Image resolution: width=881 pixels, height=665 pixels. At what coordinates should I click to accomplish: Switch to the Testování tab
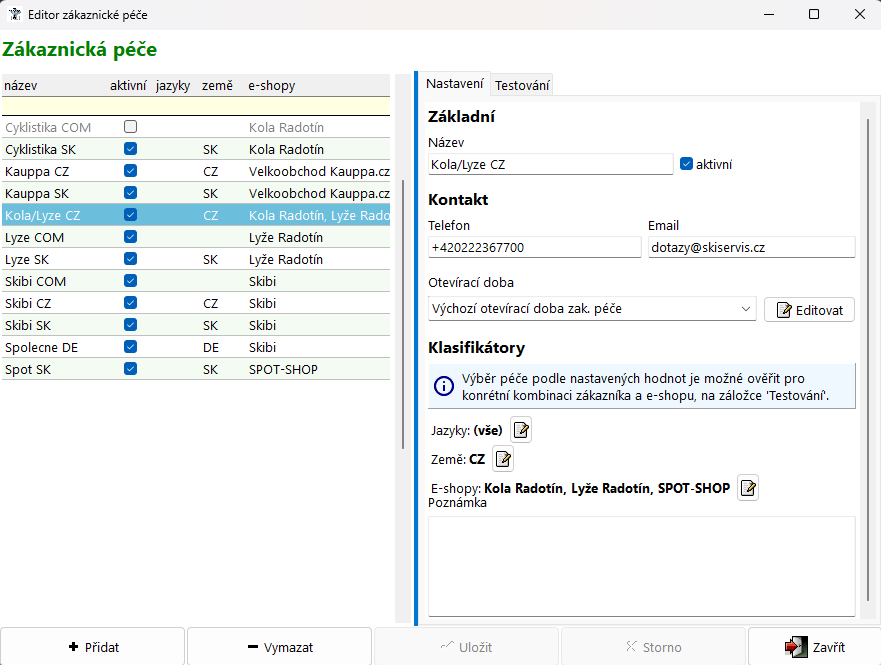tap(522, 85)
